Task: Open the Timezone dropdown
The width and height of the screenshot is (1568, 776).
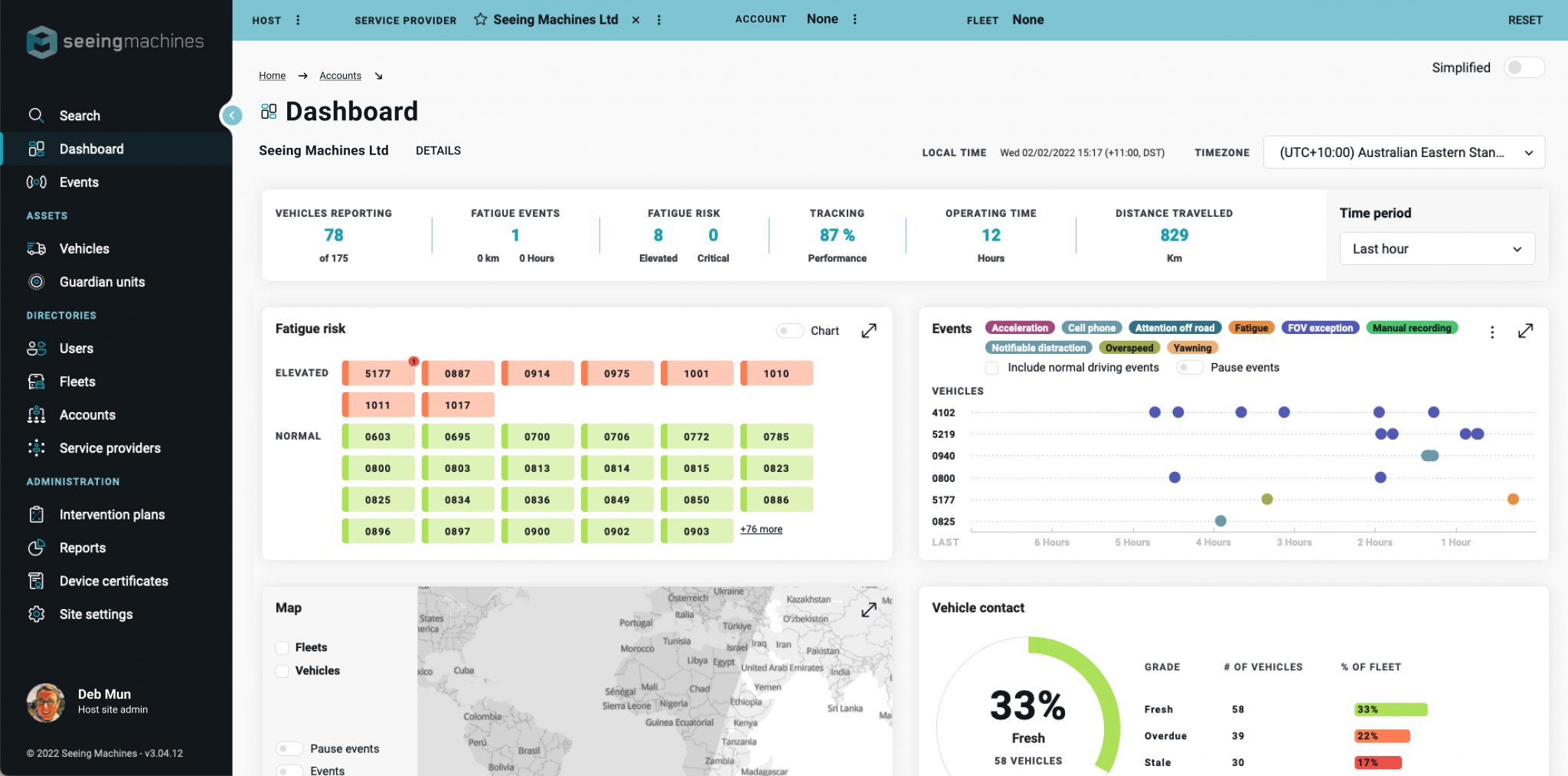Action: point(1403,152)
